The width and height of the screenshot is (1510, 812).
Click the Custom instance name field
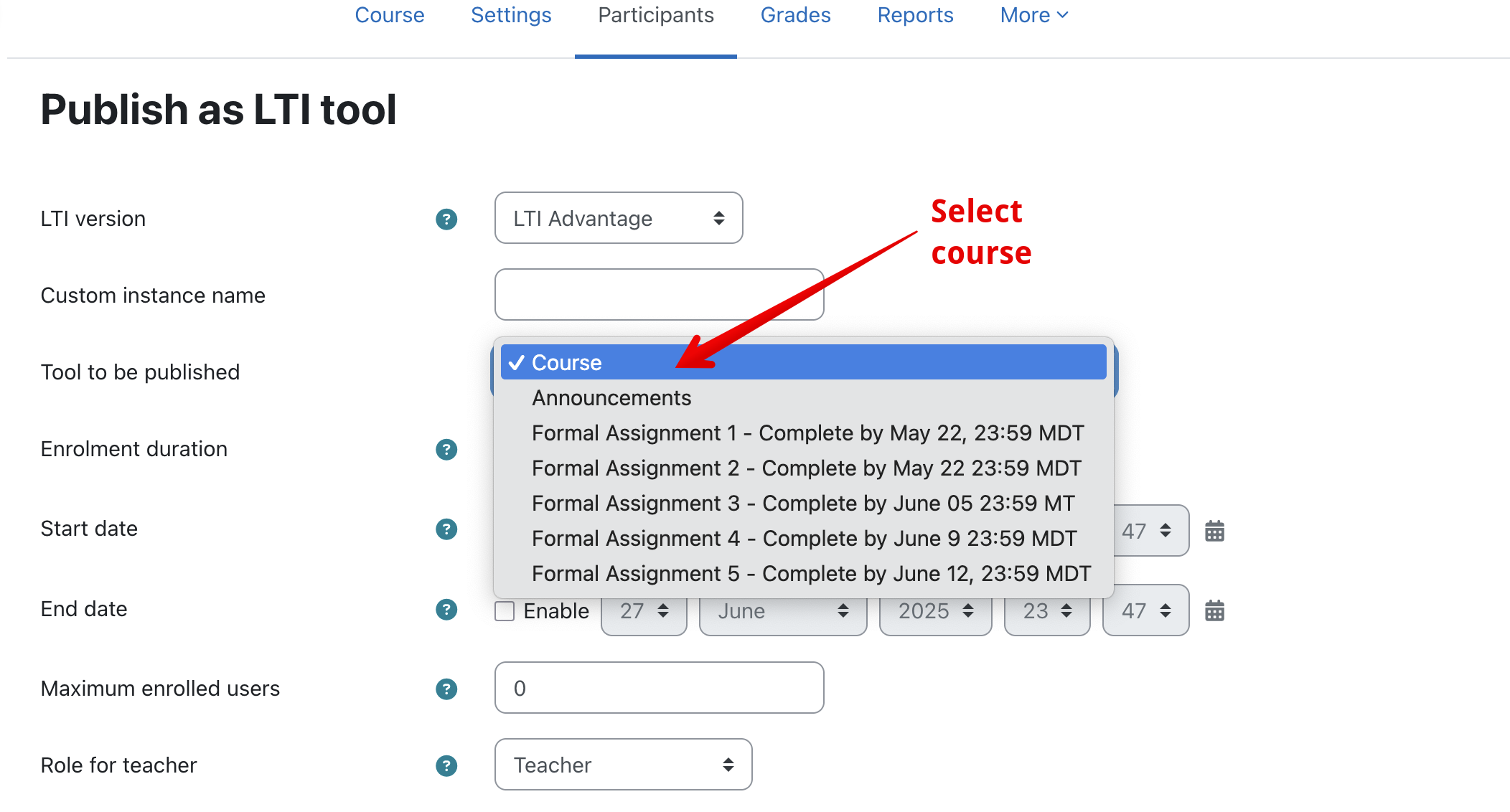pos(659,295)
